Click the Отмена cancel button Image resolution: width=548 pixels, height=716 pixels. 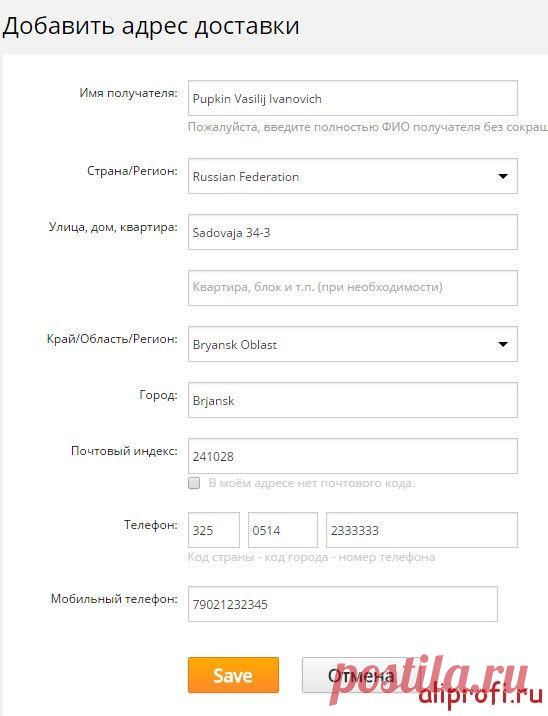tap(361, 675)
